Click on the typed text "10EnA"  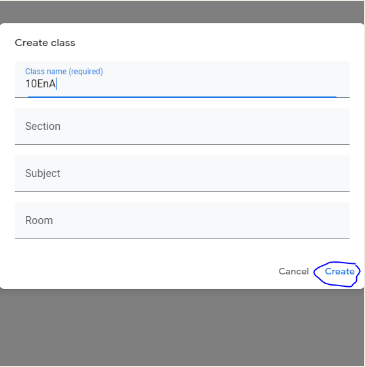click(x=40, y=84)
